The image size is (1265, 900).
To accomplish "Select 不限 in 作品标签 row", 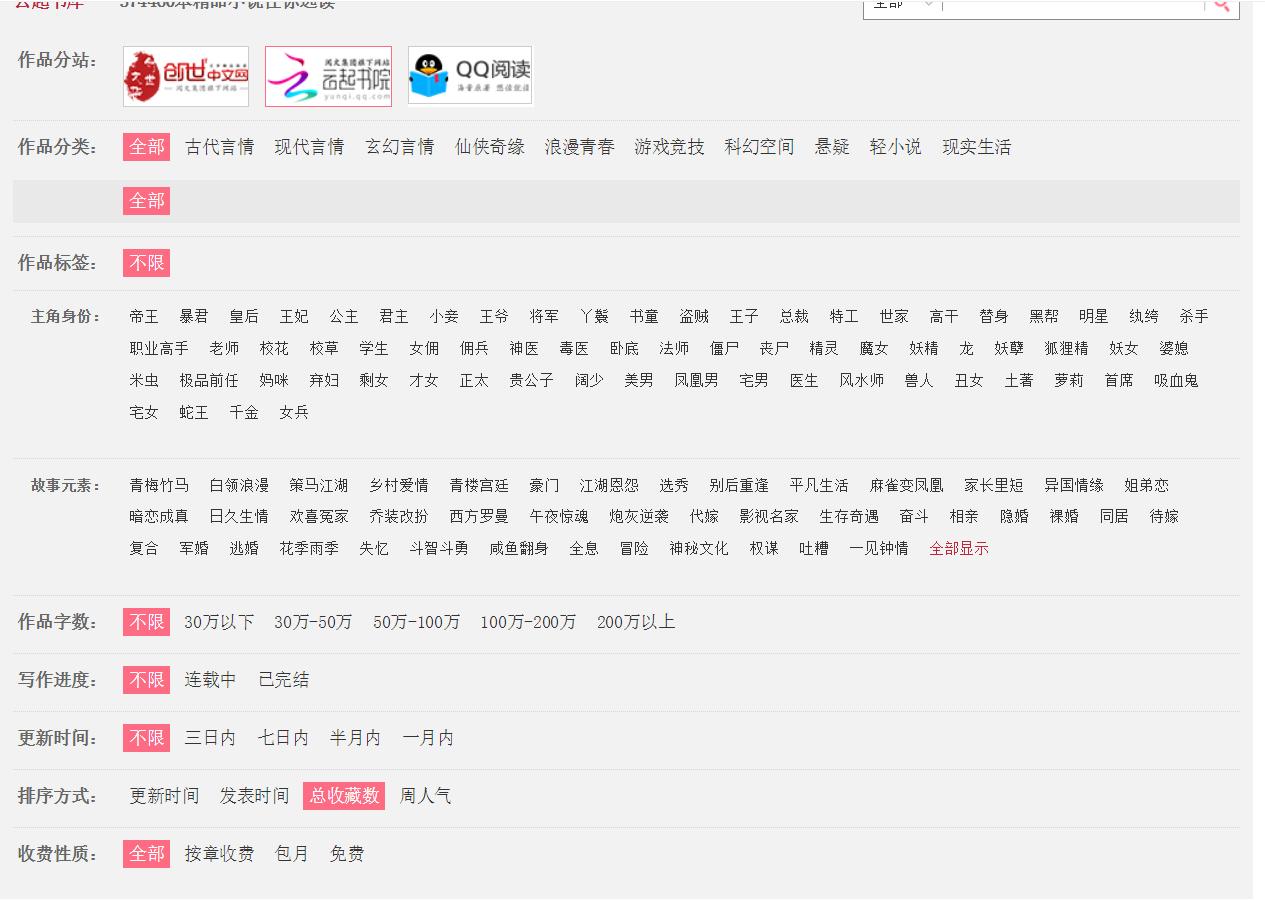I will click(x=147, y=263).
